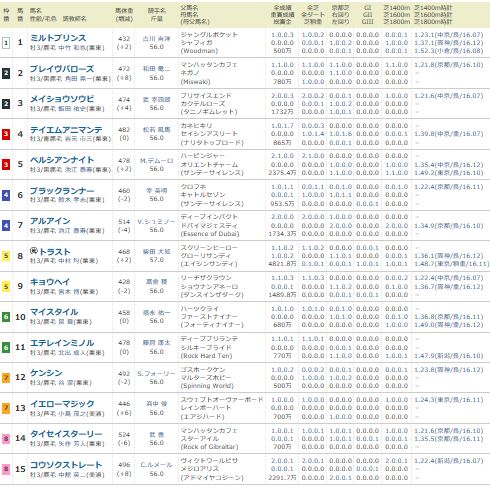Click orange frame 7 icon in ケンシン row

click(x=6, y=378)
